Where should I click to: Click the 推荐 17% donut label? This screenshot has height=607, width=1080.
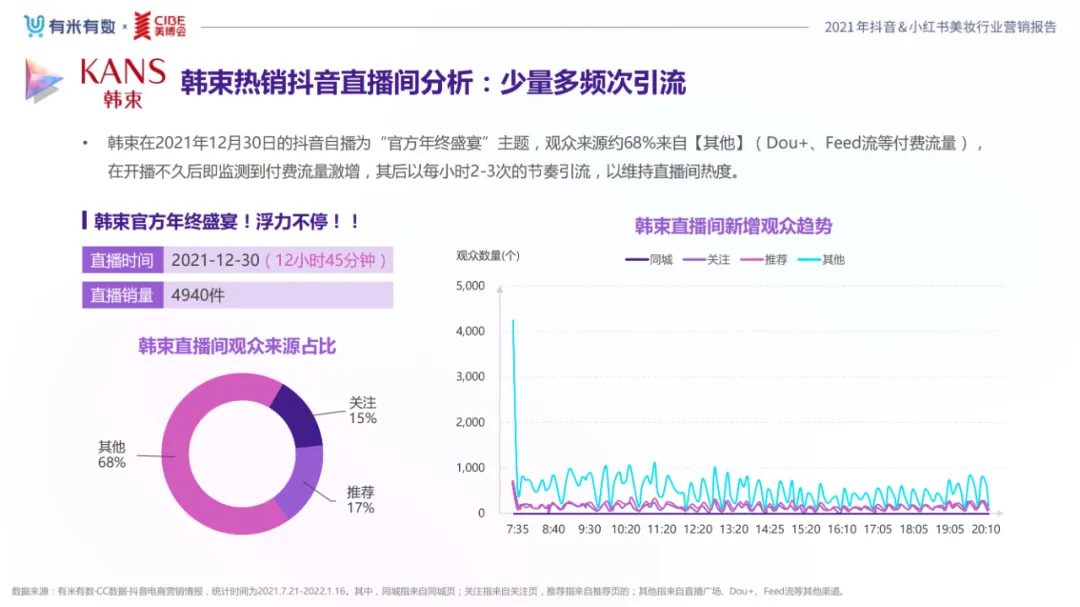pyautogui.click(x=361, y=500)
